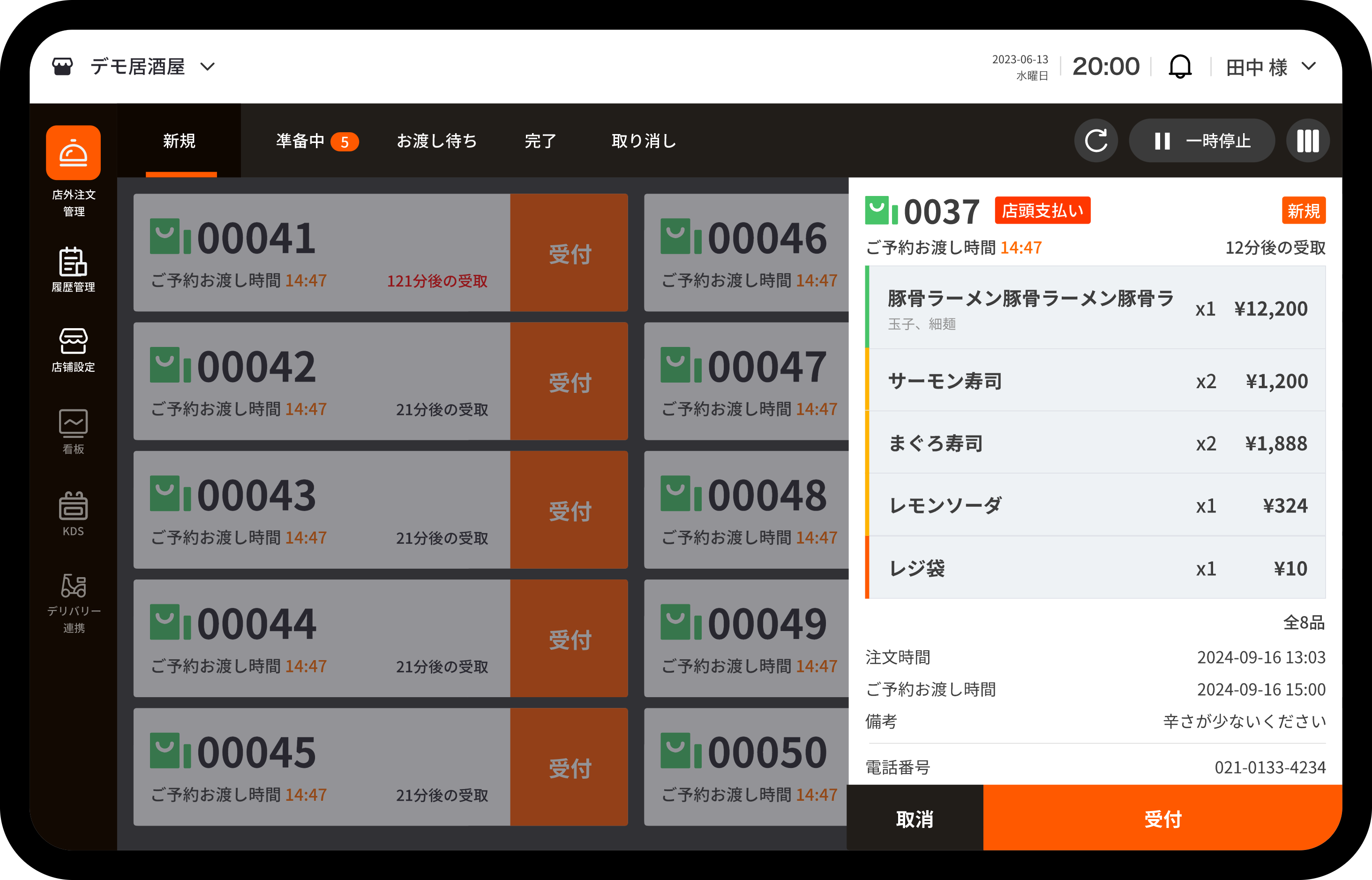Image resolution: width=1372 pixels, height=880 pixels.
Task: Toggle 一時停止 pause order intake
Action: point(1201,141)
